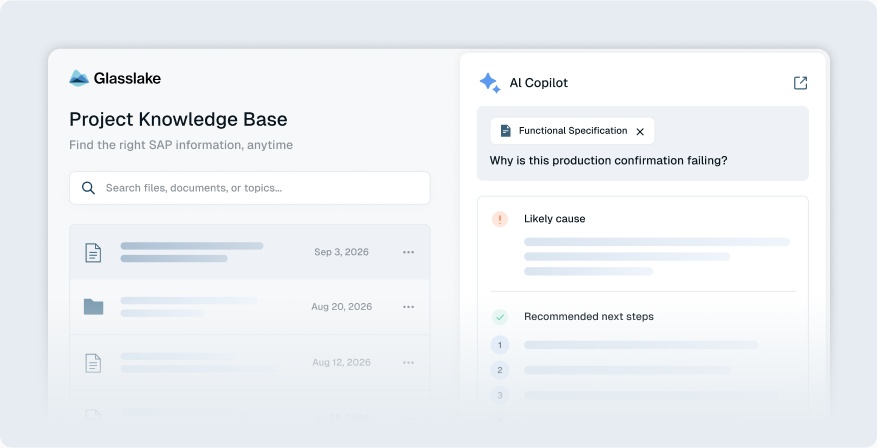
Task: Click the Recommended next steps checkmark icon
Action: 499,317
